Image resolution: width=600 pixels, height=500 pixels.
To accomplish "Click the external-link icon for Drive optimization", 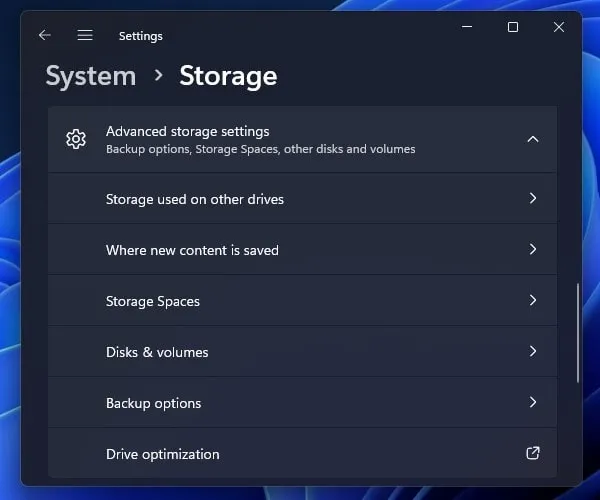I will pos(533,453).
